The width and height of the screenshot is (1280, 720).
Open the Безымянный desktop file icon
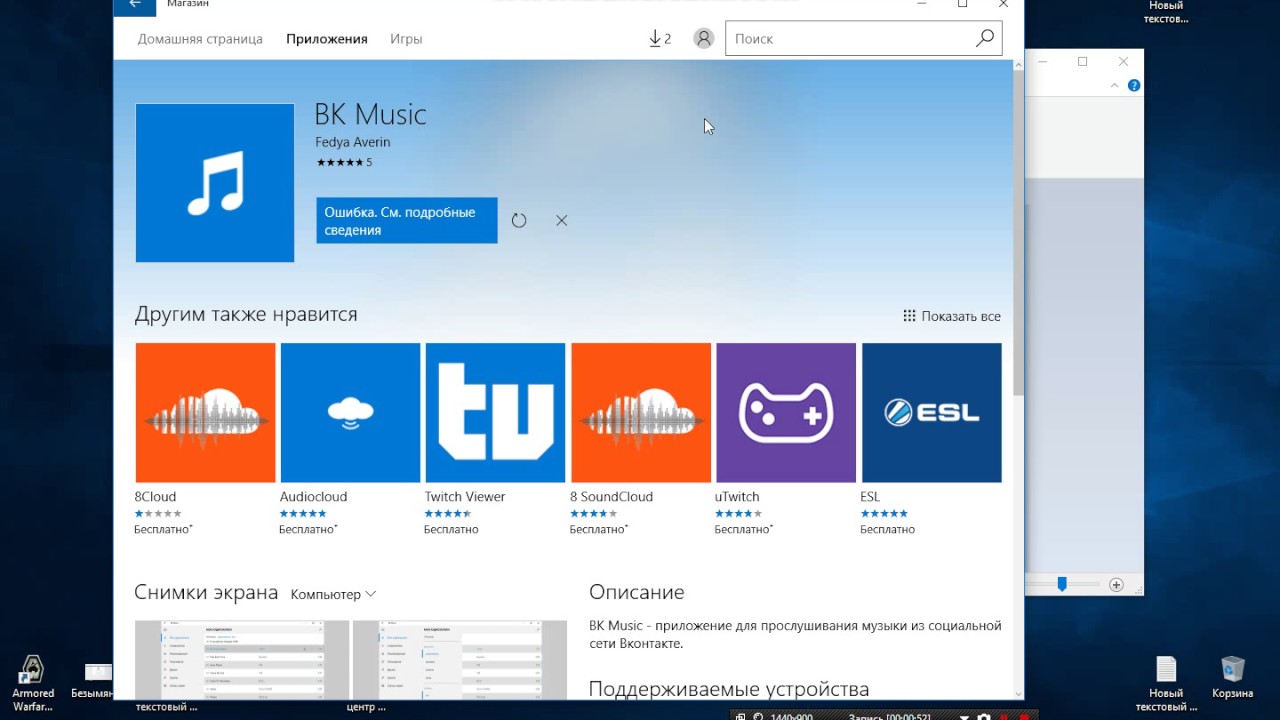[92, 682]
